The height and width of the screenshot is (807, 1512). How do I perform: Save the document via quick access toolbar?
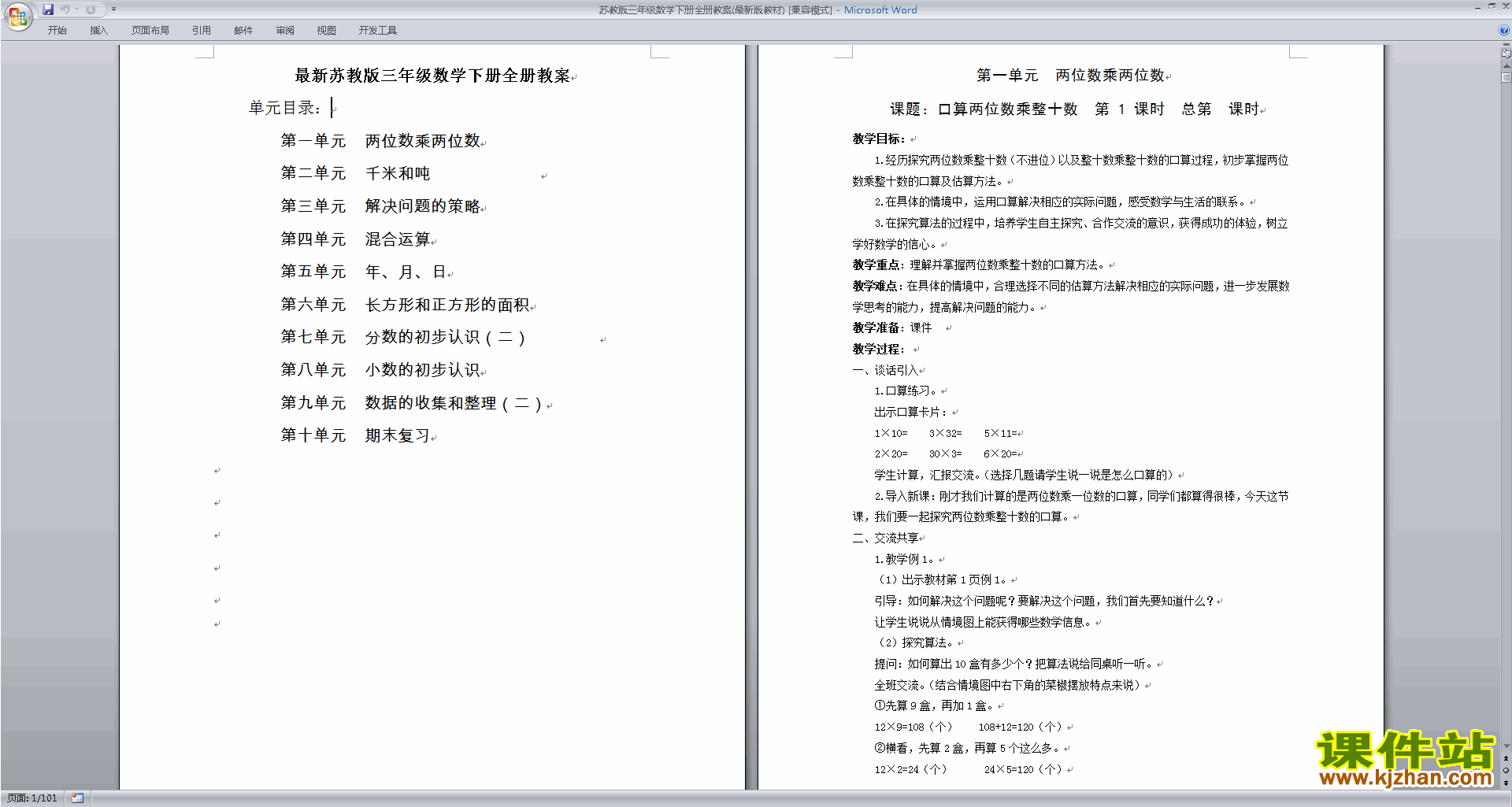pyautogui.click(x=48, y=9)
